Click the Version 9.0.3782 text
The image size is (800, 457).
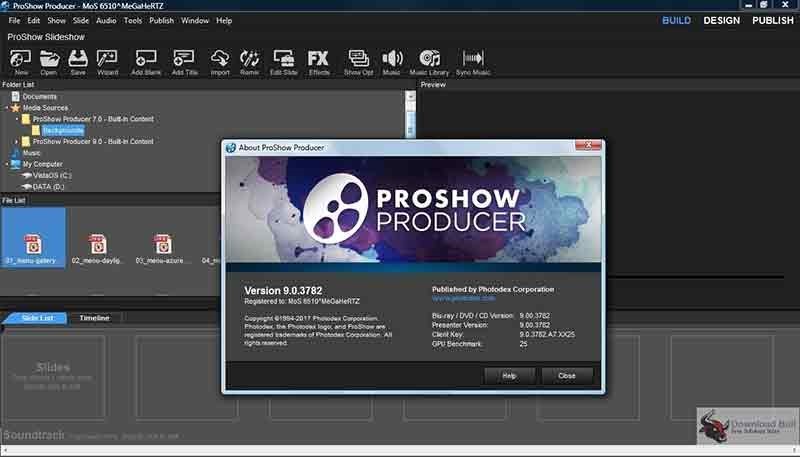coord(283,290)
